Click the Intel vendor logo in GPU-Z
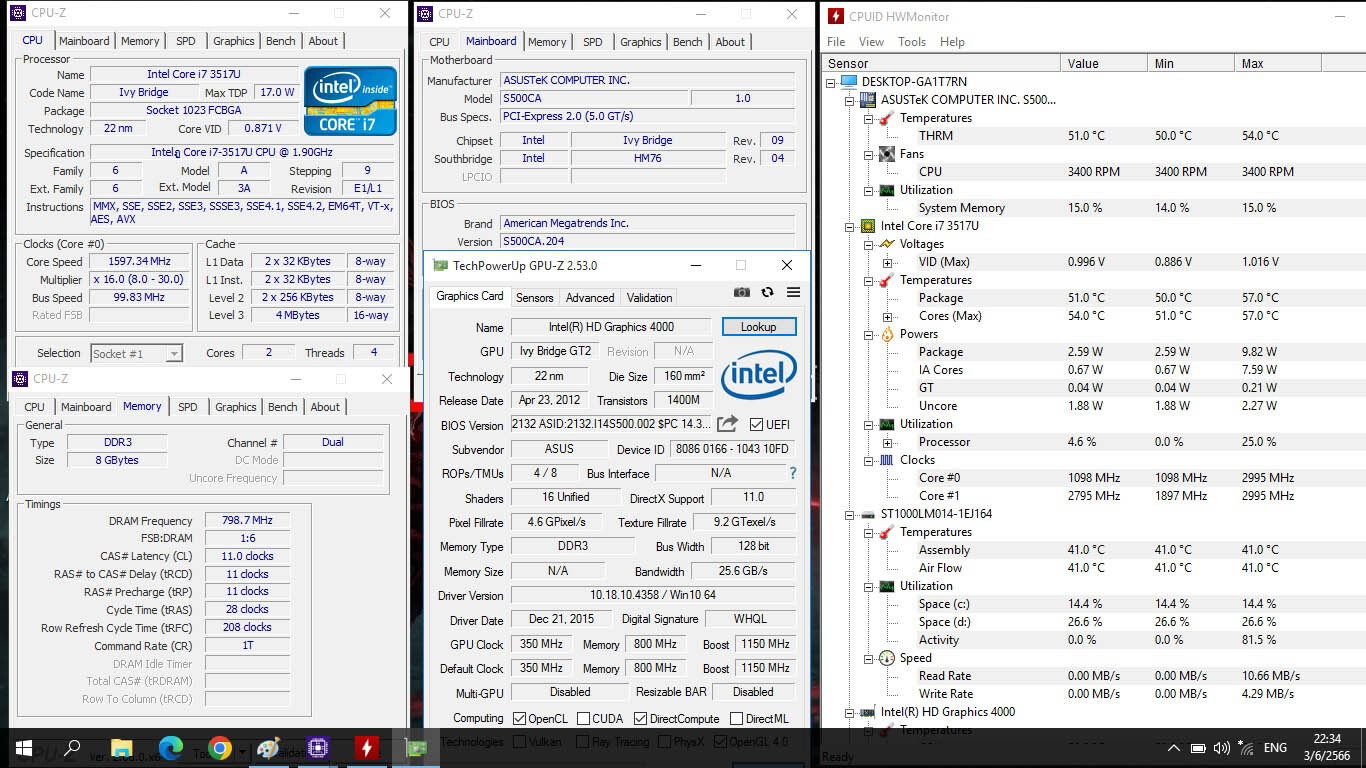1366x768 pixels. pyautogui.click(x=758, y=376)
